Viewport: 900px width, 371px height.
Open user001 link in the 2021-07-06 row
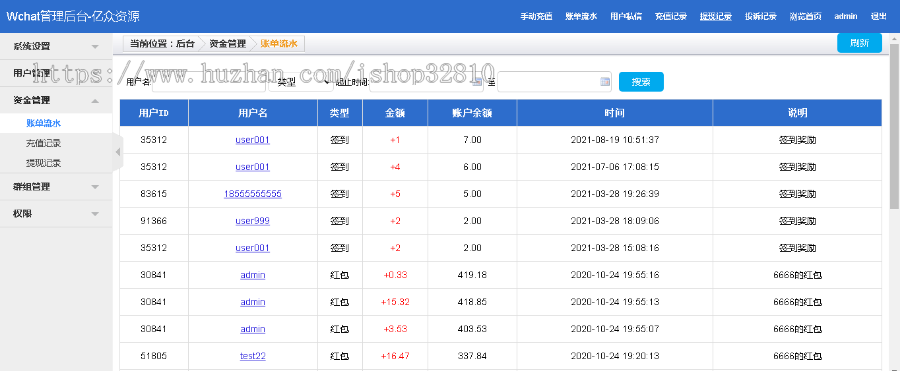coord(253,167)
